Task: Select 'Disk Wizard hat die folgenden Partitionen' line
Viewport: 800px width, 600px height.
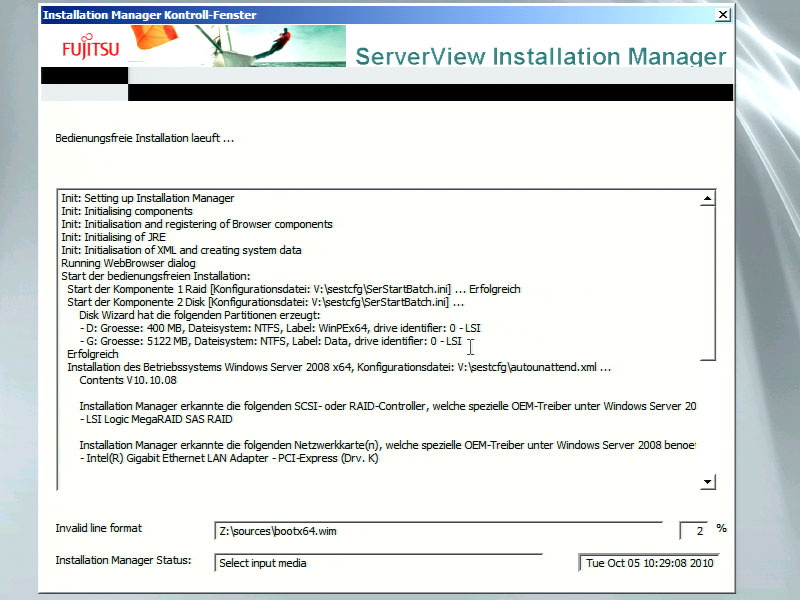Action: pos(199,315)
